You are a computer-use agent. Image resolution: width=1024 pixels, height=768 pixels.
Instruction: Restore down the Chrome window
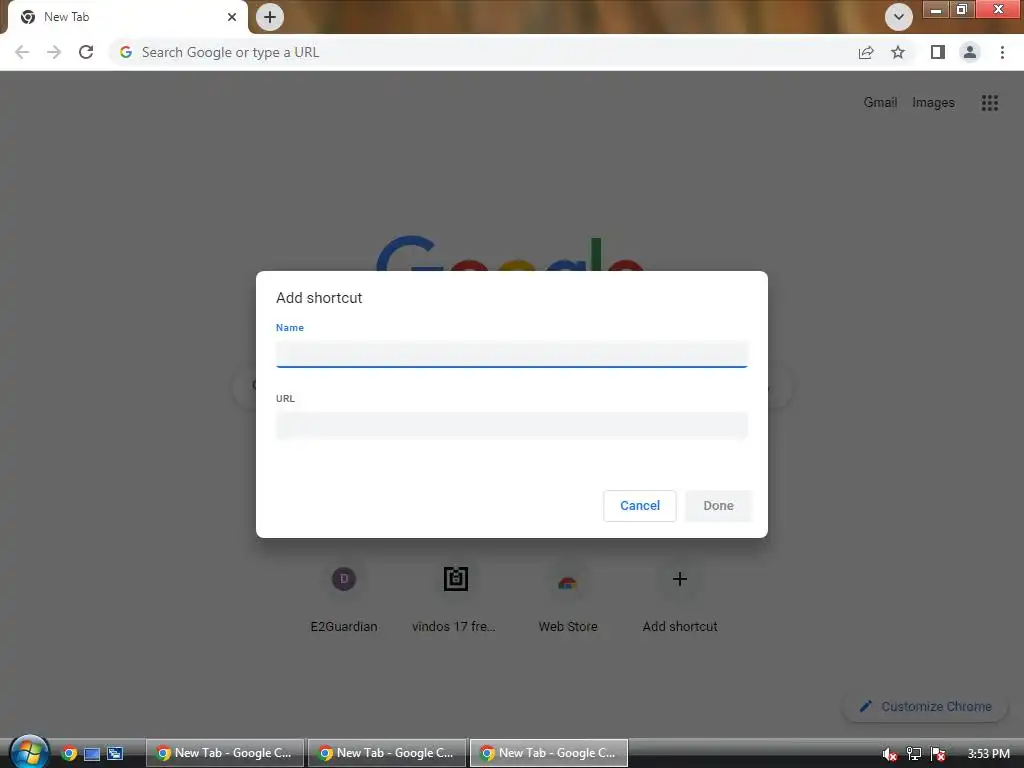coord(961,9)
